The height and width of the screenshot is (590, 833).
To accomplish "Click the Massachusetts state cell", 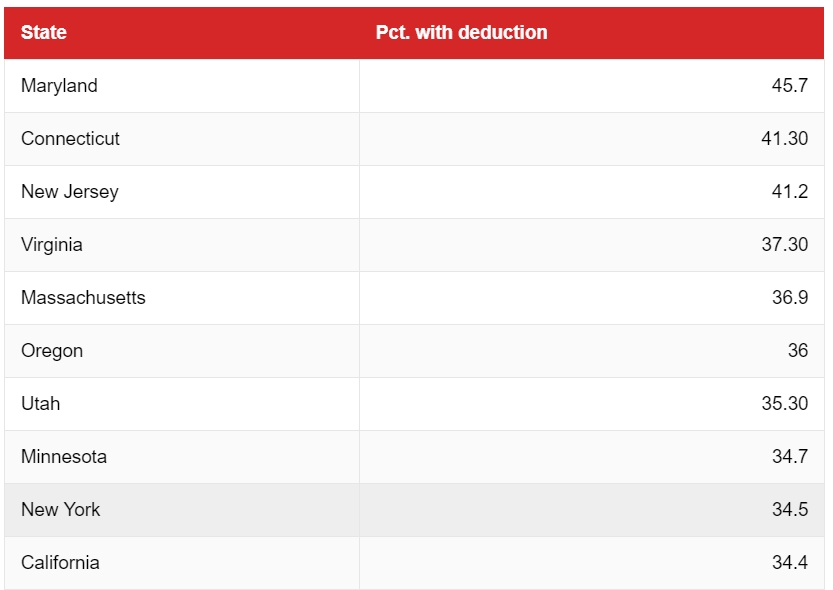I will pyautogui.click(x=83, y=298).
